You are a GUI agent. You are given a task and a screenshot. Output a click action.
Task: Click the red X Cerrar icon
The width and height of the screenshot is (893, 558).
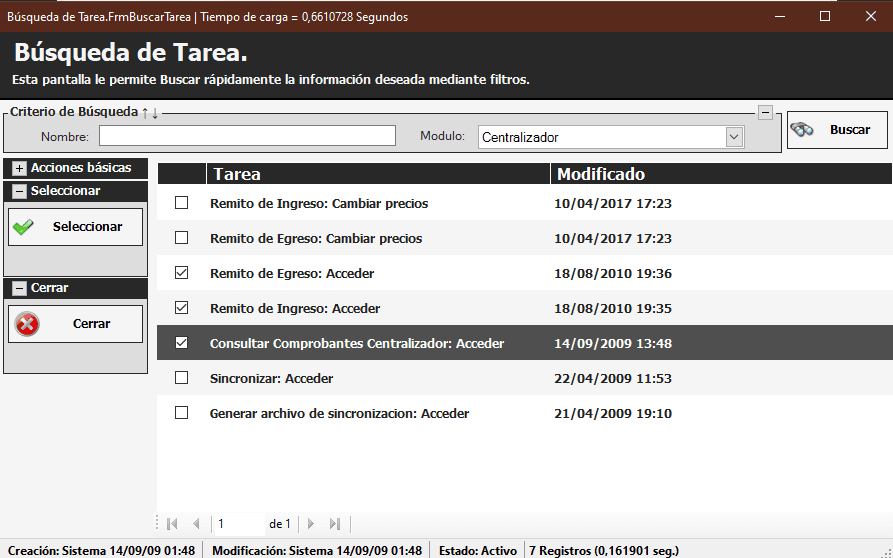[27, 324]
